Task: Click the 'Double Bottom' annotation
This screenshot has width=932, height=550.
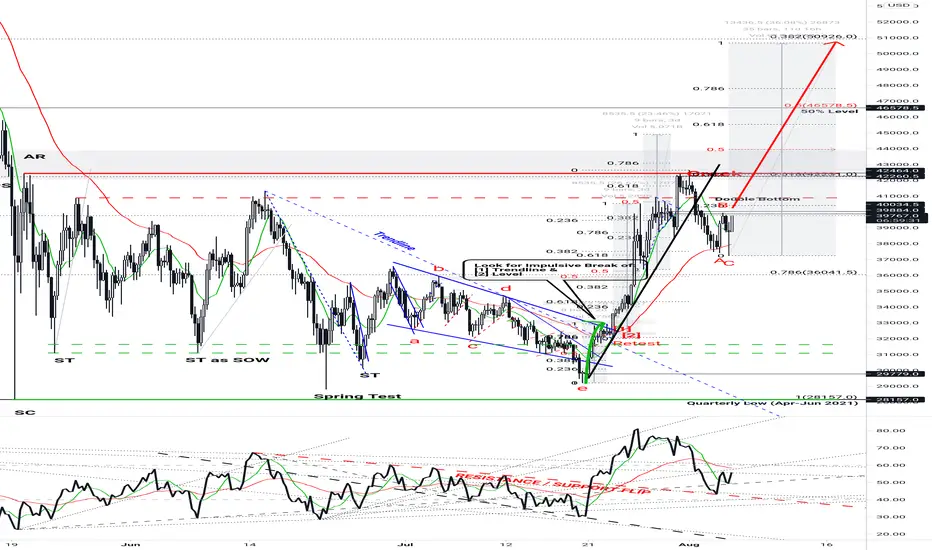Action: click(x=757, y=199)
